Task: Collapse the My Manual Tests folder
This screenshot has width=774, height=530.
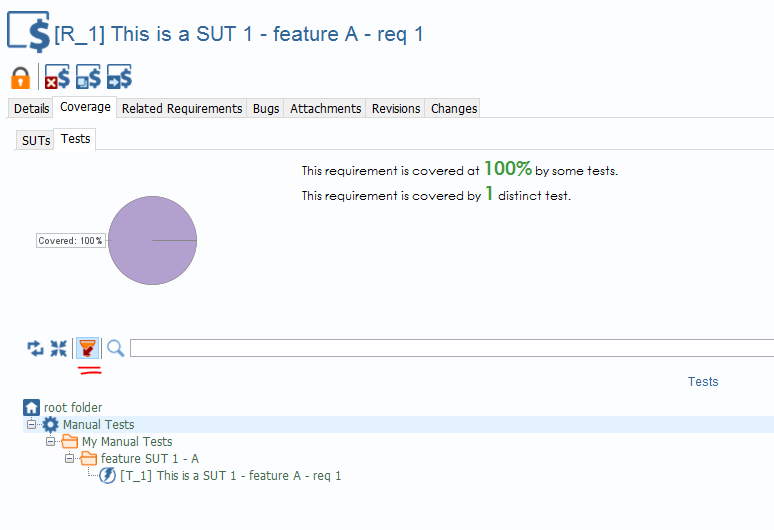Action: [x=50, y=442]
